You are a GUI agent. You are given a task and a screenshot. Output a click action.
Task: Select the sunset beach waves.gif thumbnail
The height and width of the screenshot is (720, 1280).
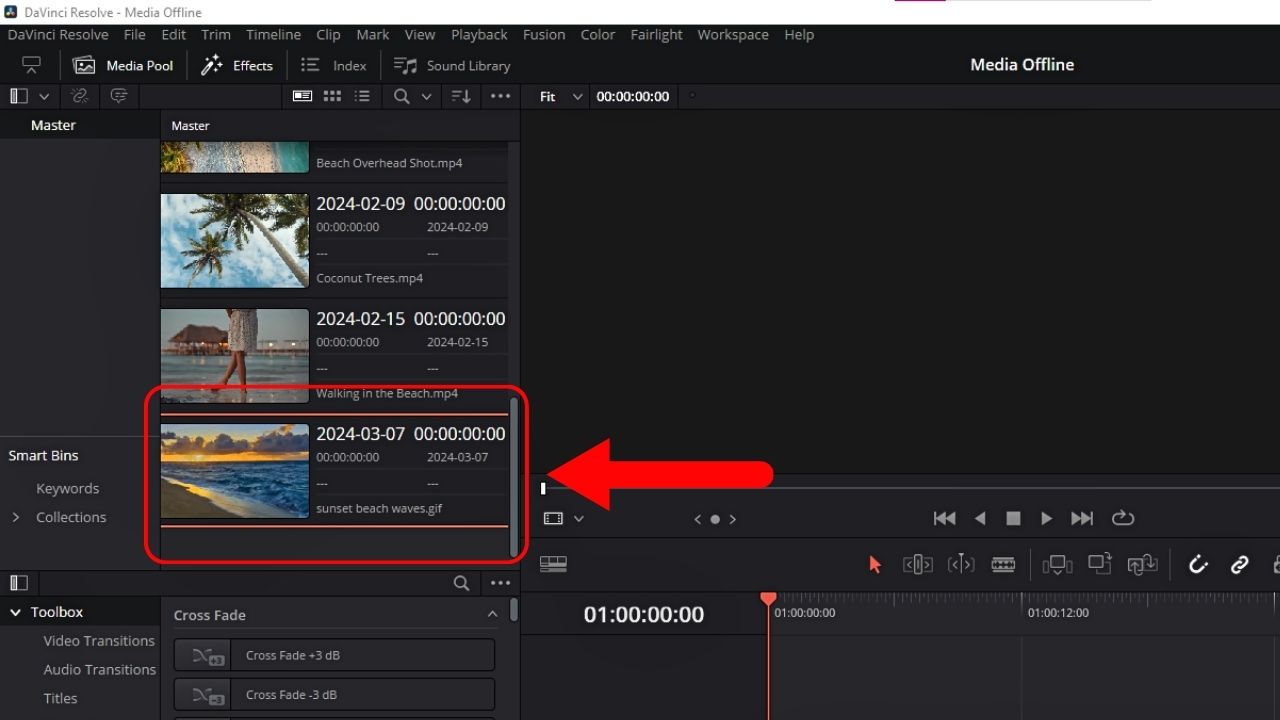234,471
